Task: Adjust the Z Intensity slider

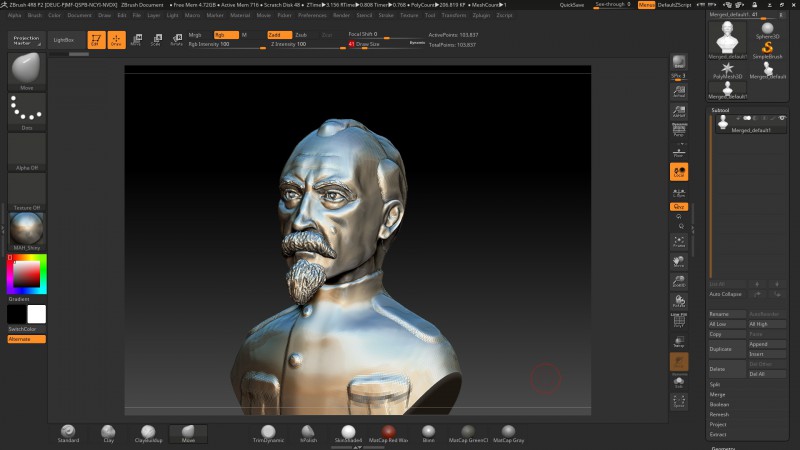Action: click(x=308, y=44)
